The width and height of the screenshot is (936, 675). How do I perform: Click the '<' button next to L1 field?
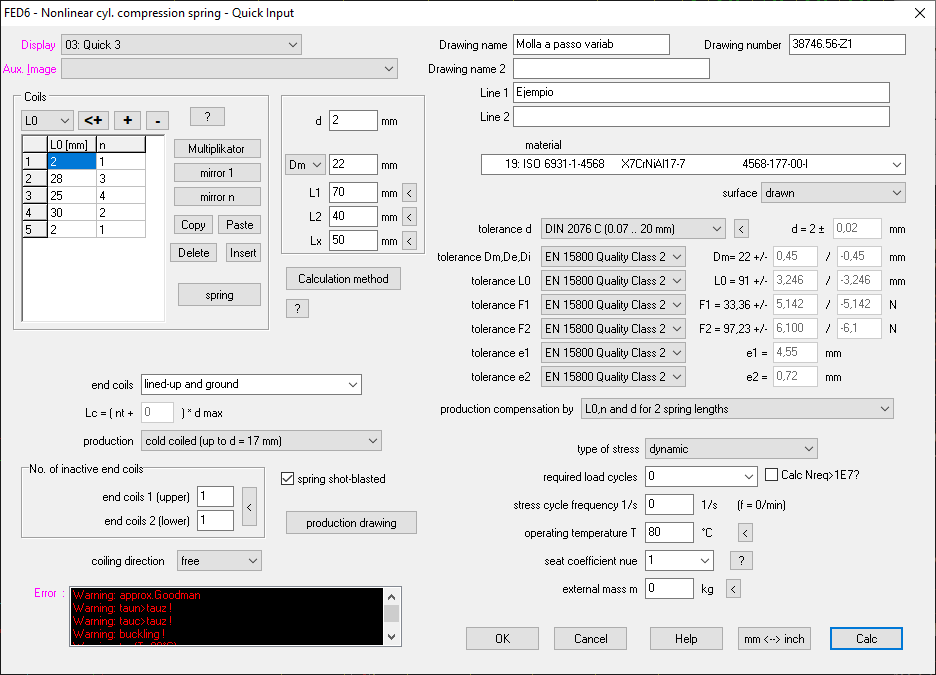408,193
